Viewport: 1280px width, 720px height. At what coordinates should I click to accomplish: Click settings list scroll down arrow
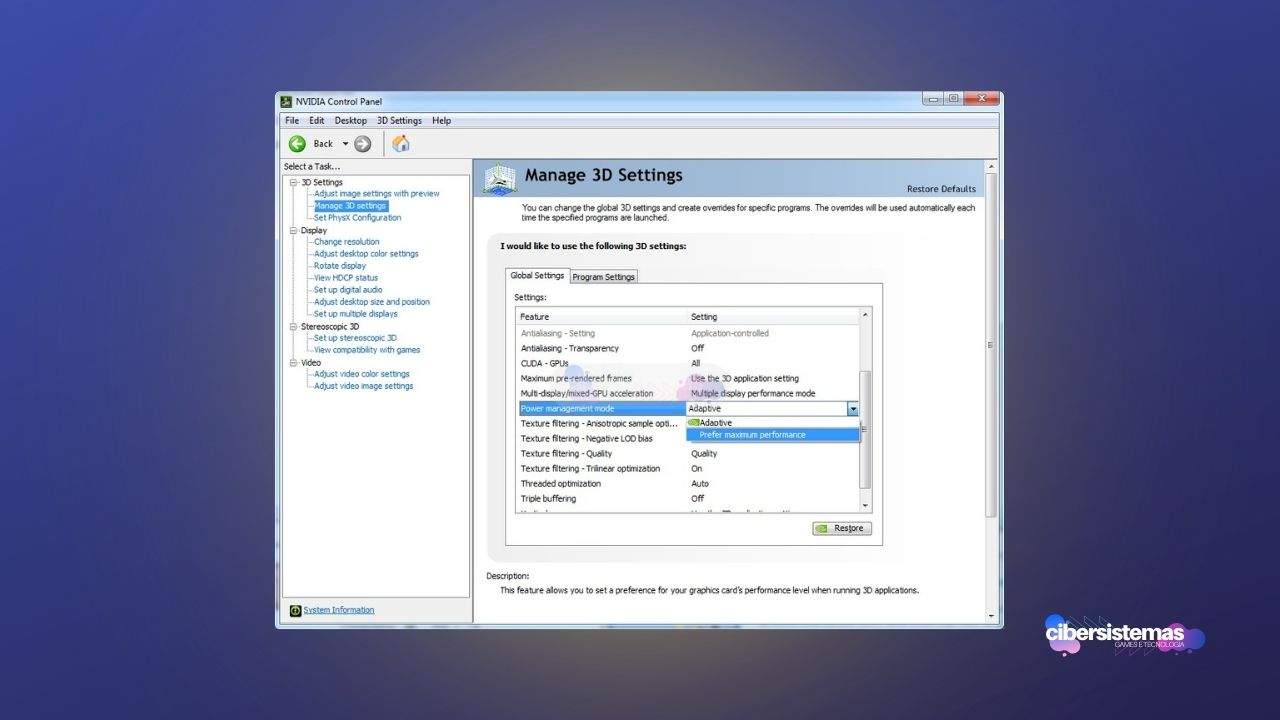865,506
